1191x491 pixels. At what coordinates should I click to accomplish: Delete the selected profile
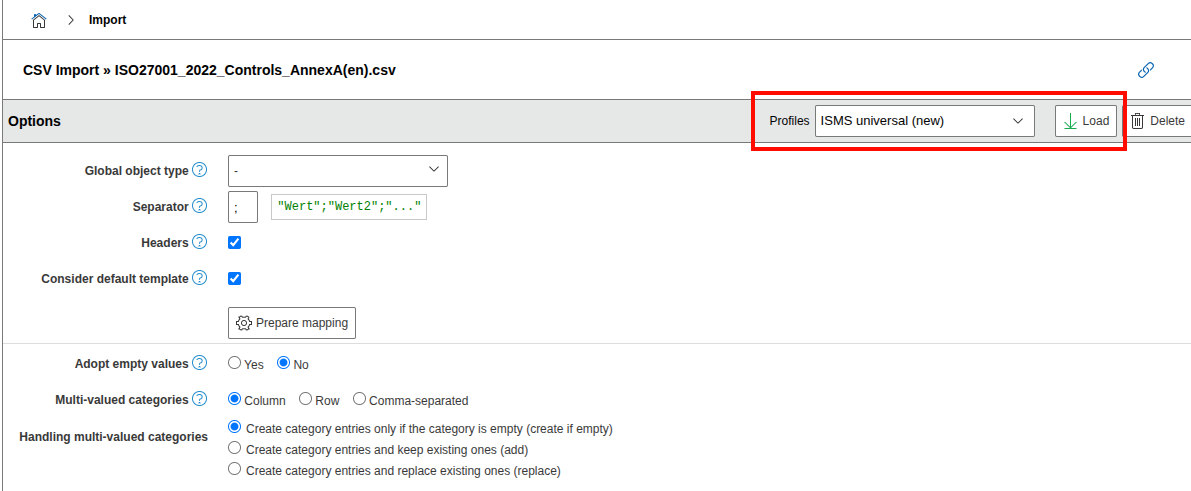[1158, 121]
